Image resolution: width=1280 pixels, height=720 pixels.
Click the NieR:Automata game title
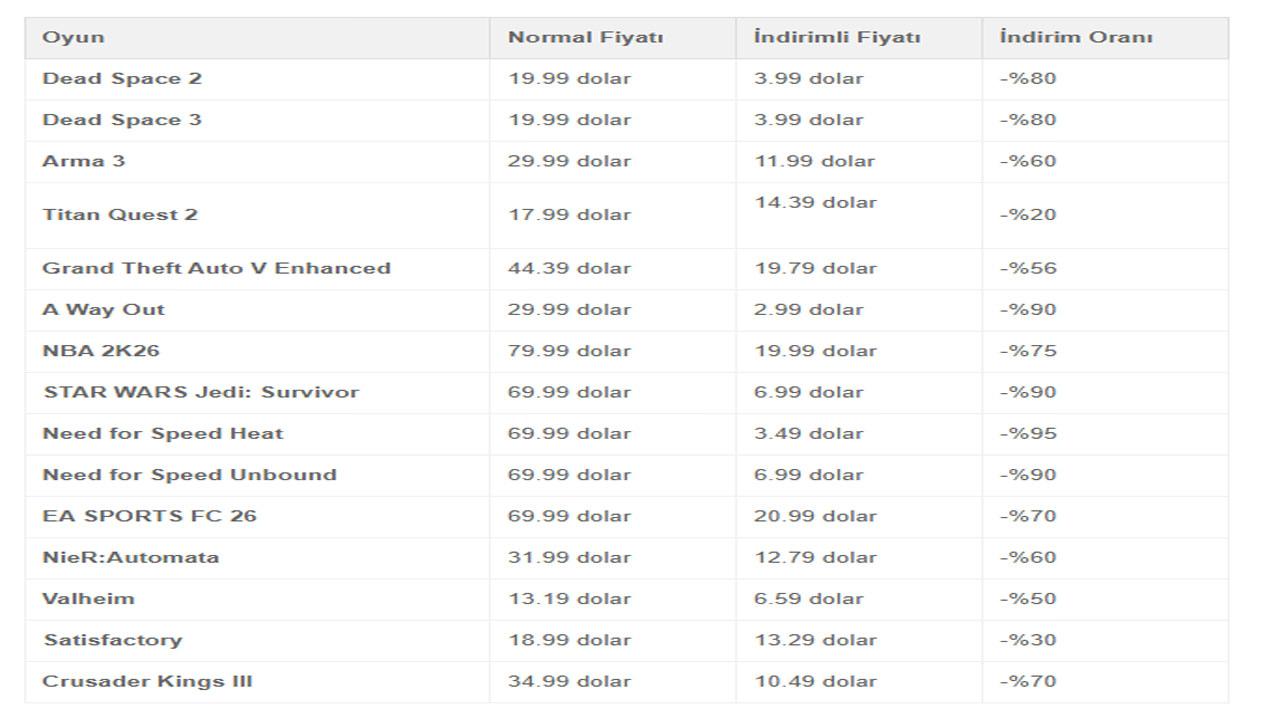tap(130, 558)
